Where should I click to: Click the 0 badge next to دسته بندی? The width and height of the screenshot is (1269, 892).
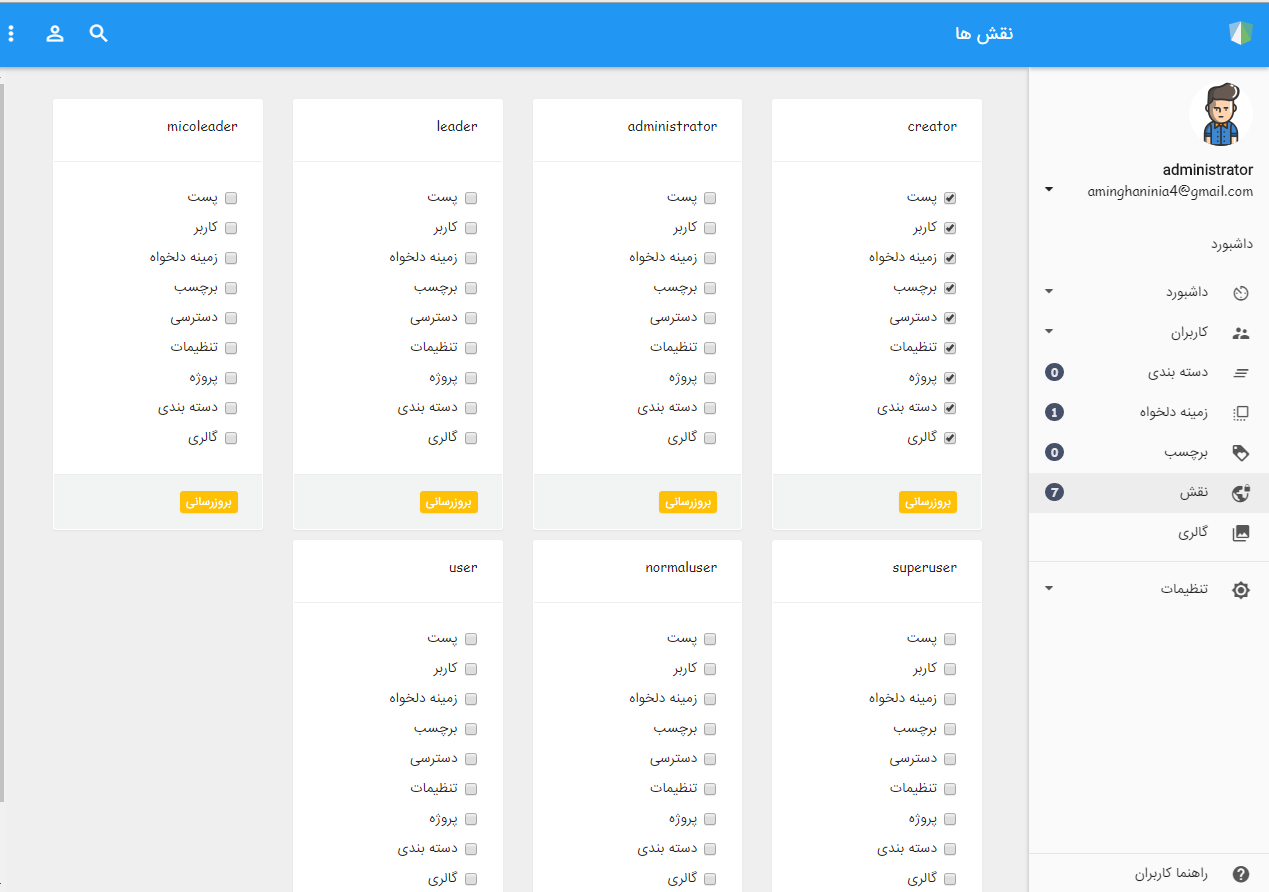1054,372
